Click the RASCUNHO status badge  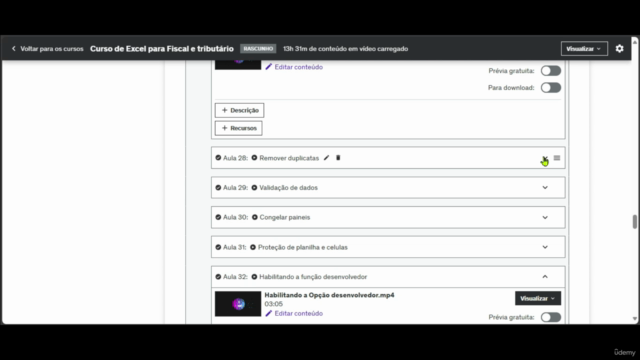coord(258,49)
